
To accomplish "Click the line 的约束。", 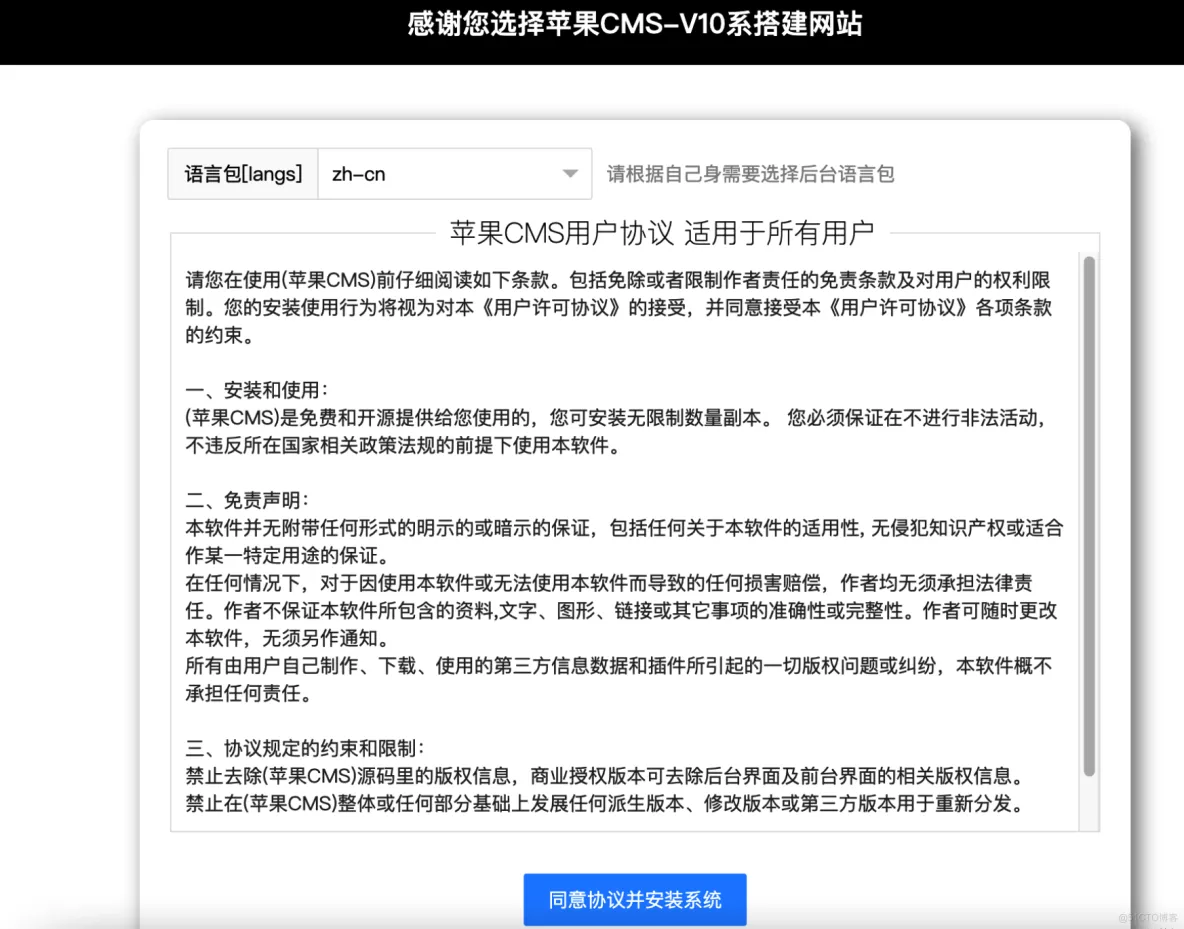I will pos(220,335).
